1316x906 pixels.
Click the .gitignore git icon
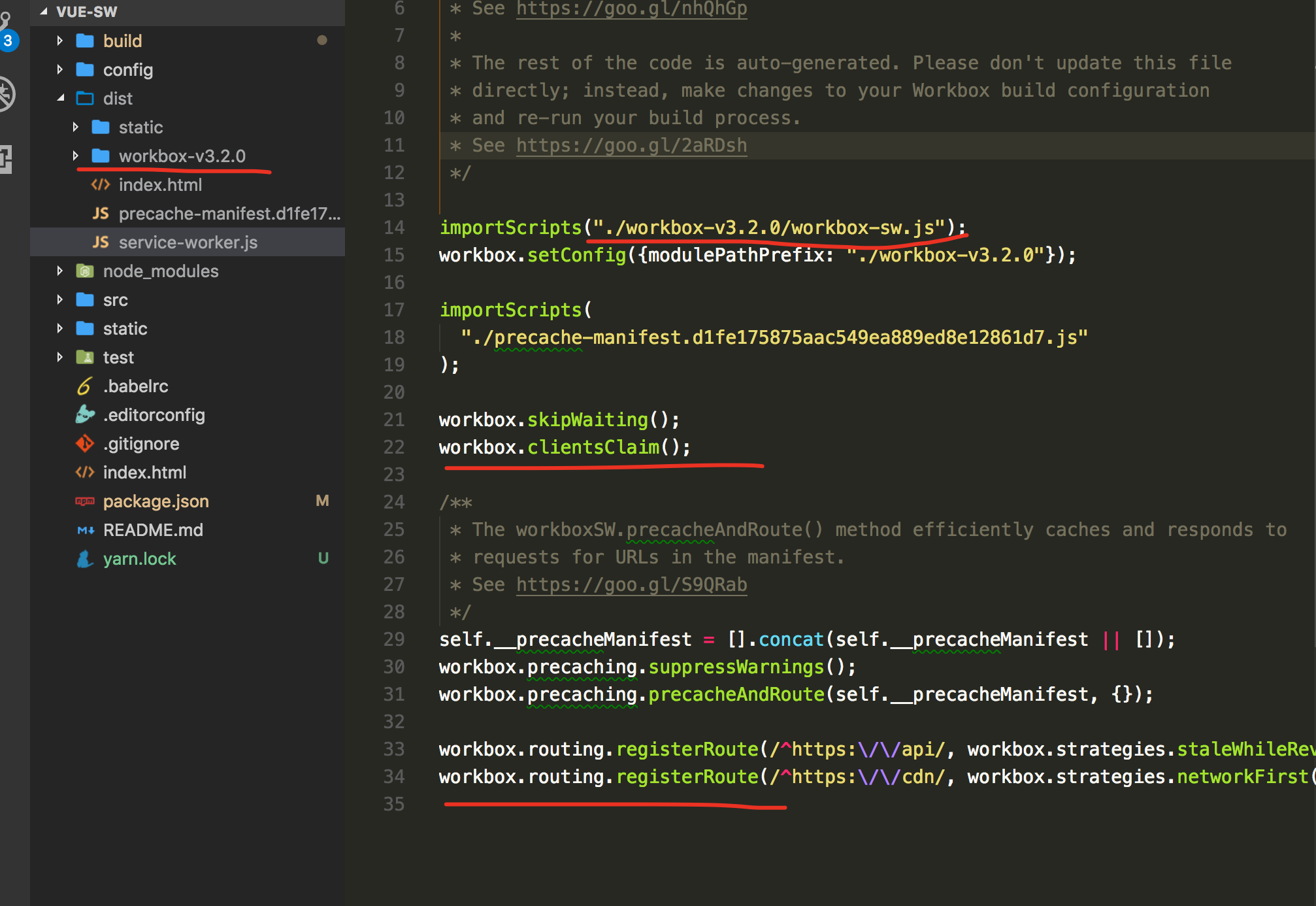(x=85, y=444)
